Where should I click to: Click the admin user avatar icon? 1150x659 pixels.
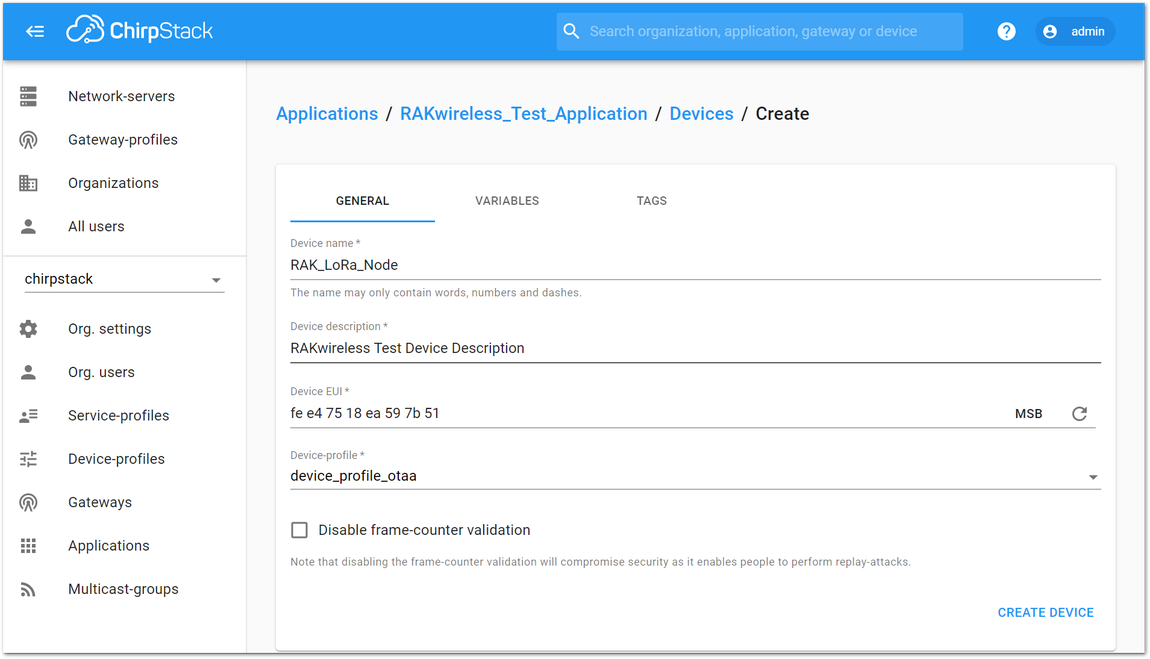pos(1050,32)
